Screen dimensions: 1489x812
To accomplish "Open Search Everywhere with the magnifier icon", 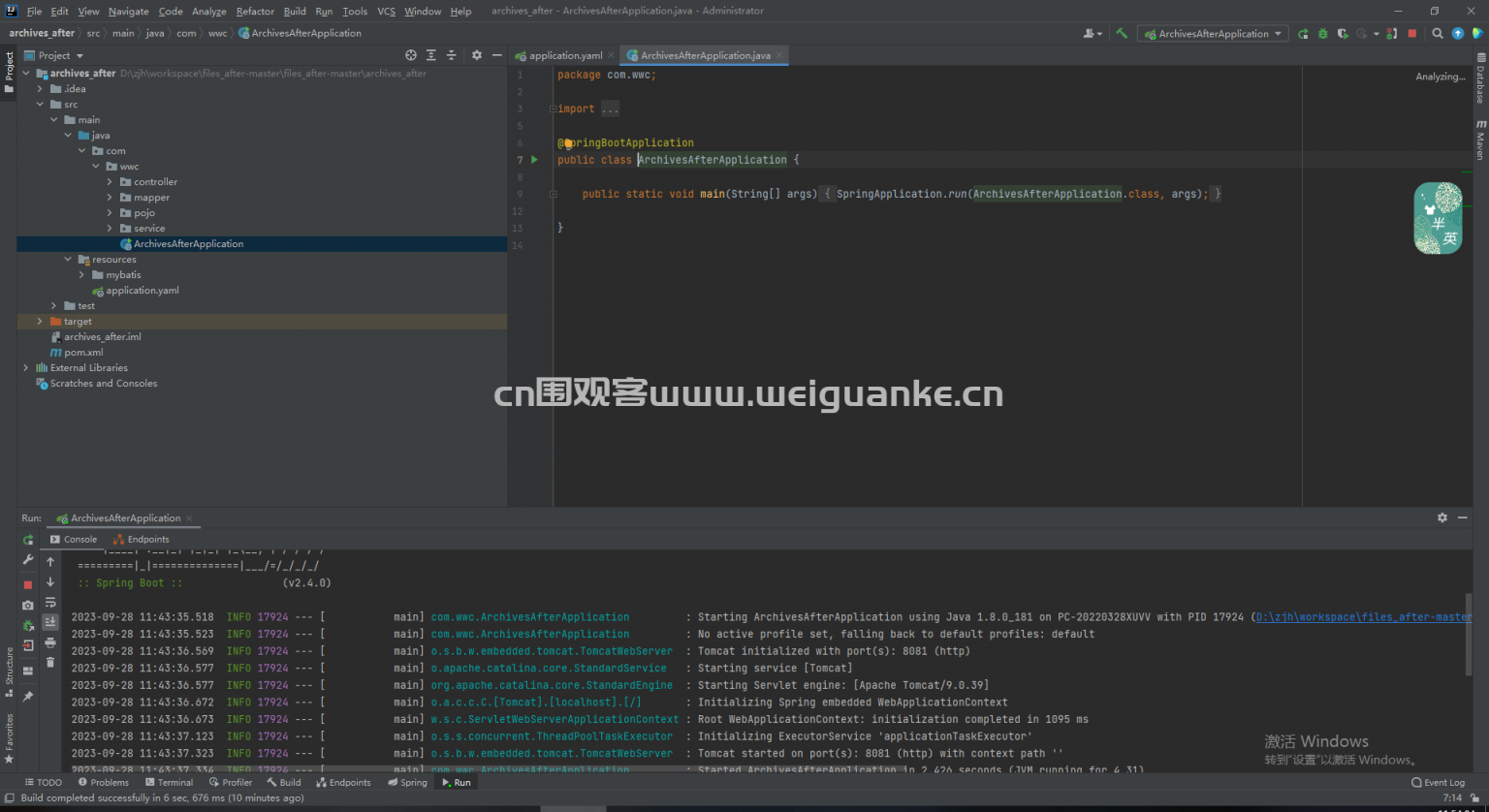I will point(1438,33).
